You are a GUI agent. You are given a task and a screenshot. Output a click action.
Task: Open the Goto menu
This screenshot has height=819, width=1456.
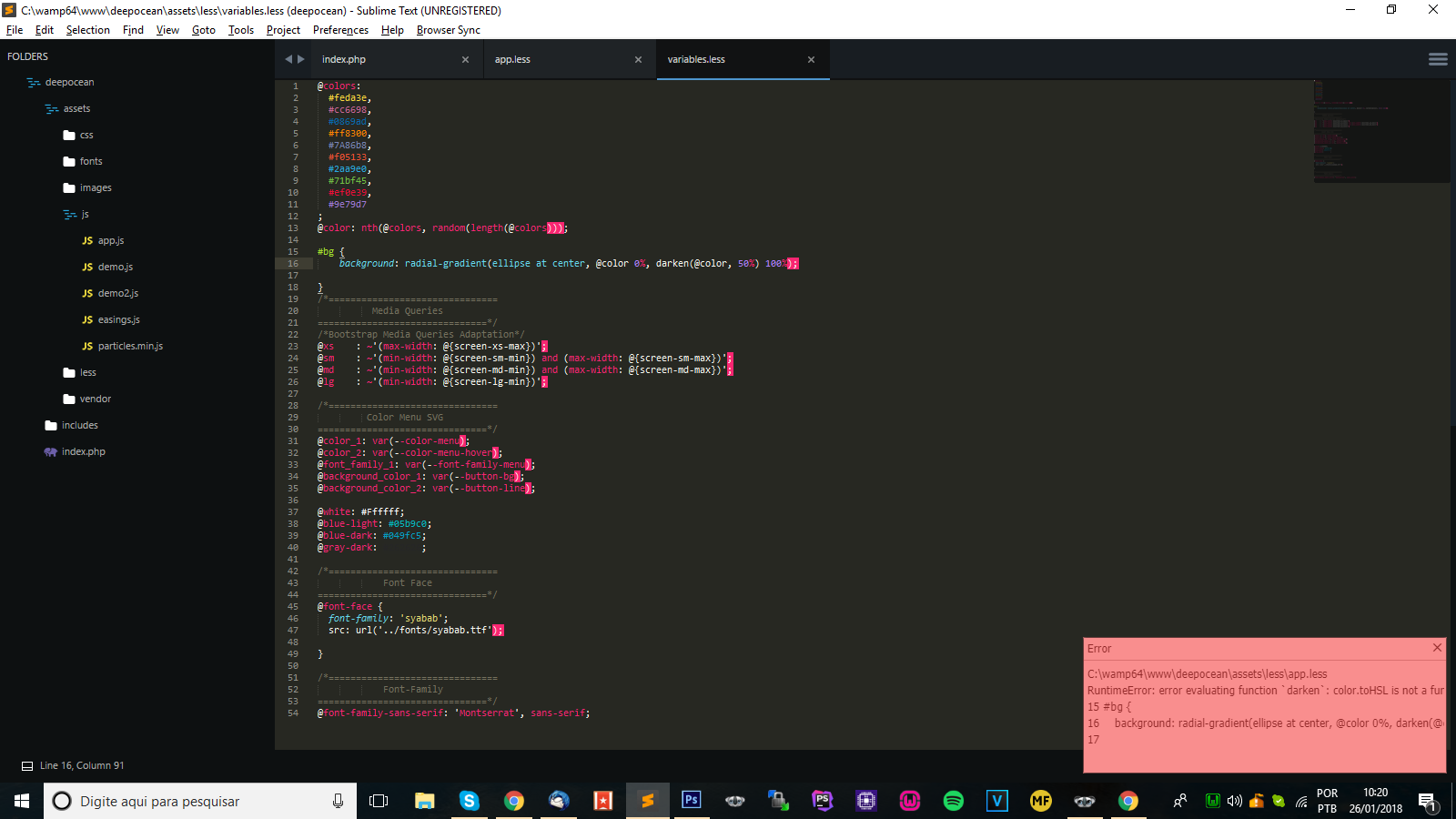click(204, 30)
